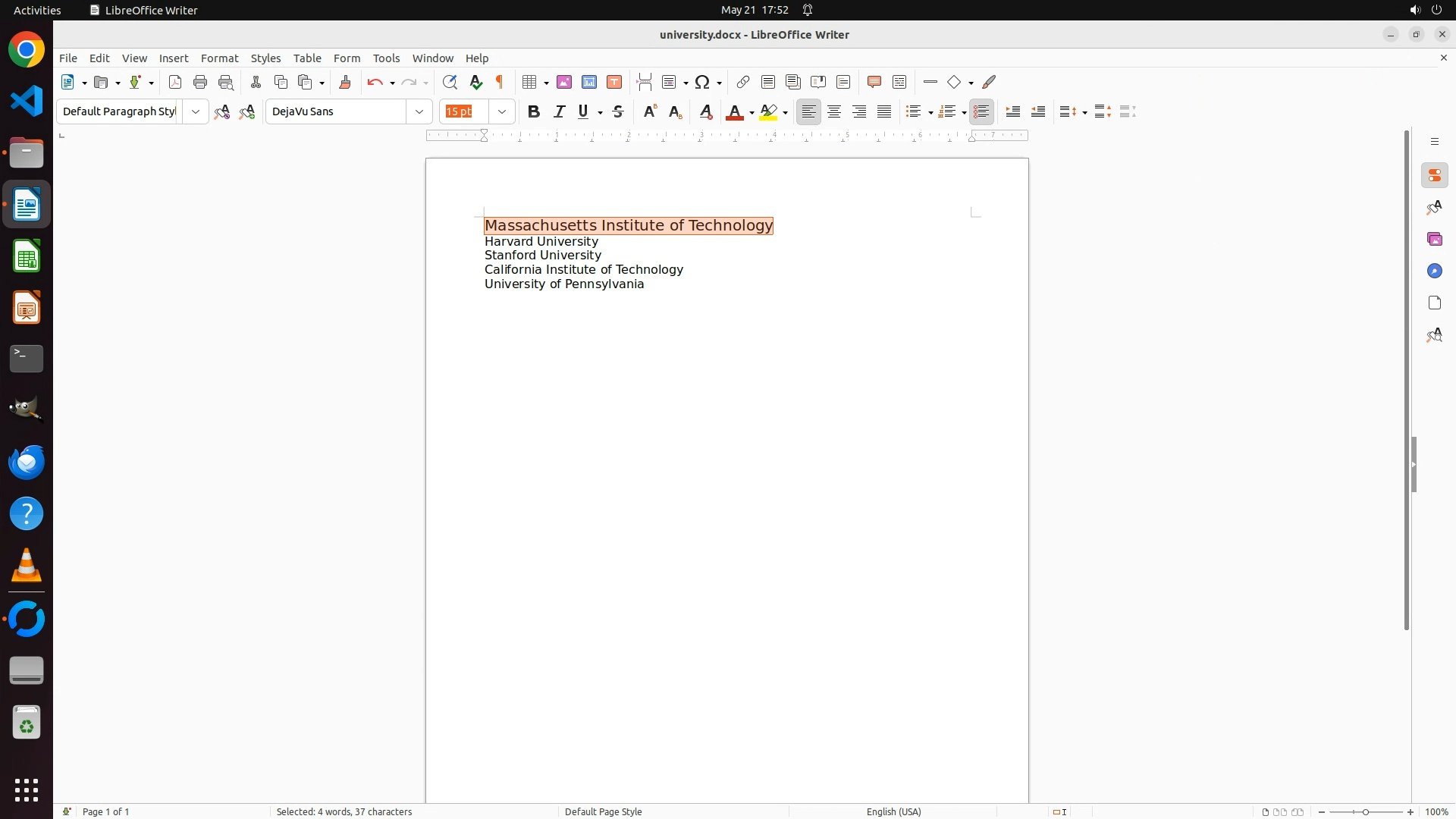Click the Export as PDF icon
Screen dimensions: 1456x819
coord(175,82)
